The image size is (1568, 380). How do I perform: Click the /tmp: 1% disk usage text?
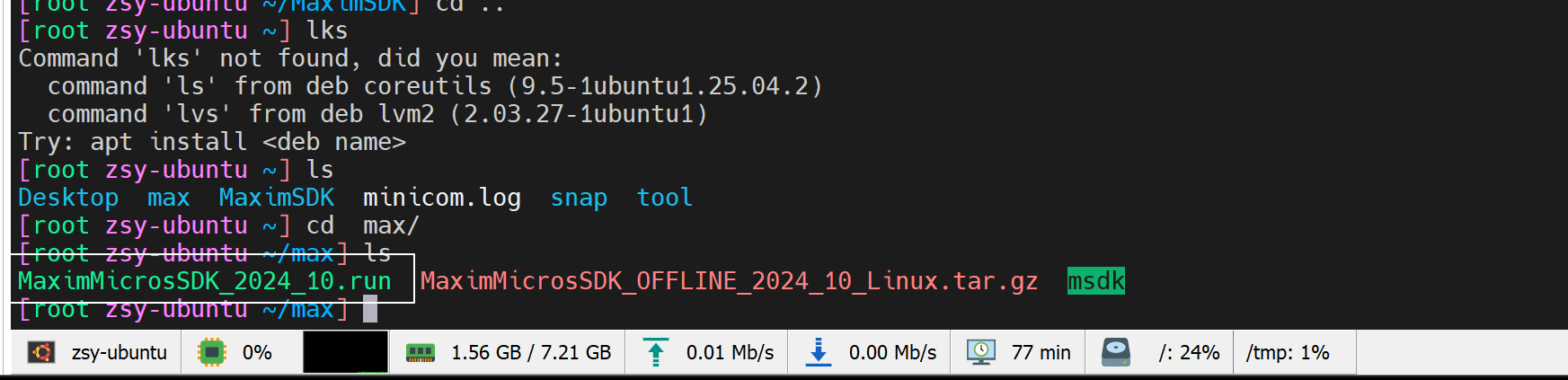click(x=1287, y=352)
